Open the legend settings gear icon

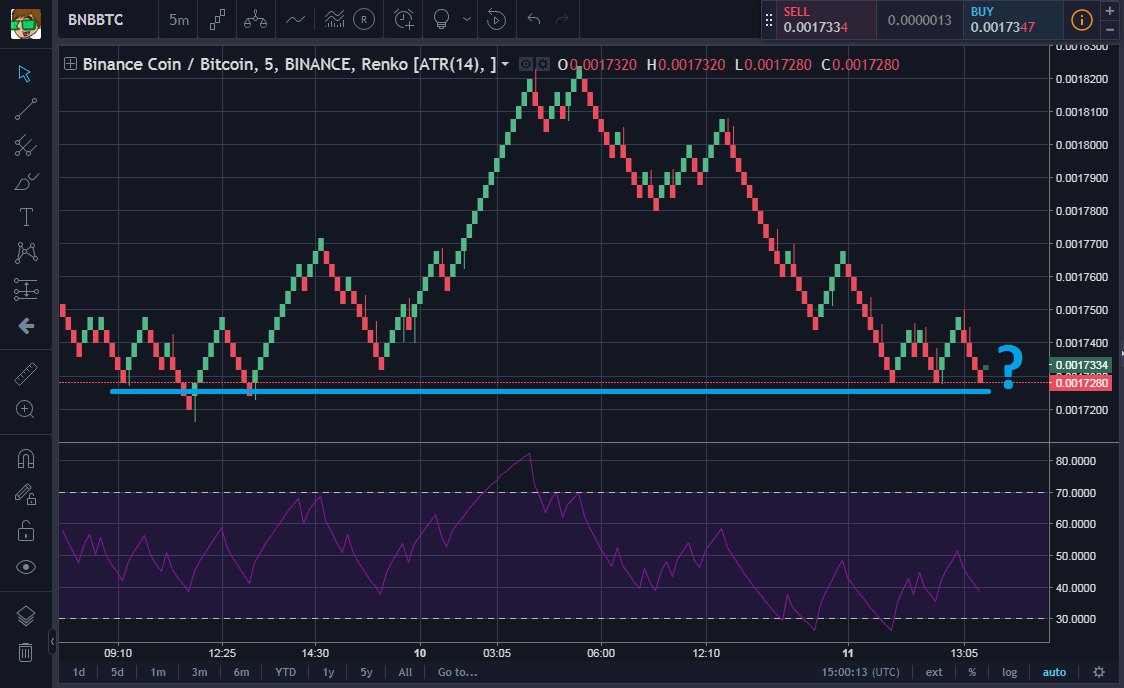point(543,64)
